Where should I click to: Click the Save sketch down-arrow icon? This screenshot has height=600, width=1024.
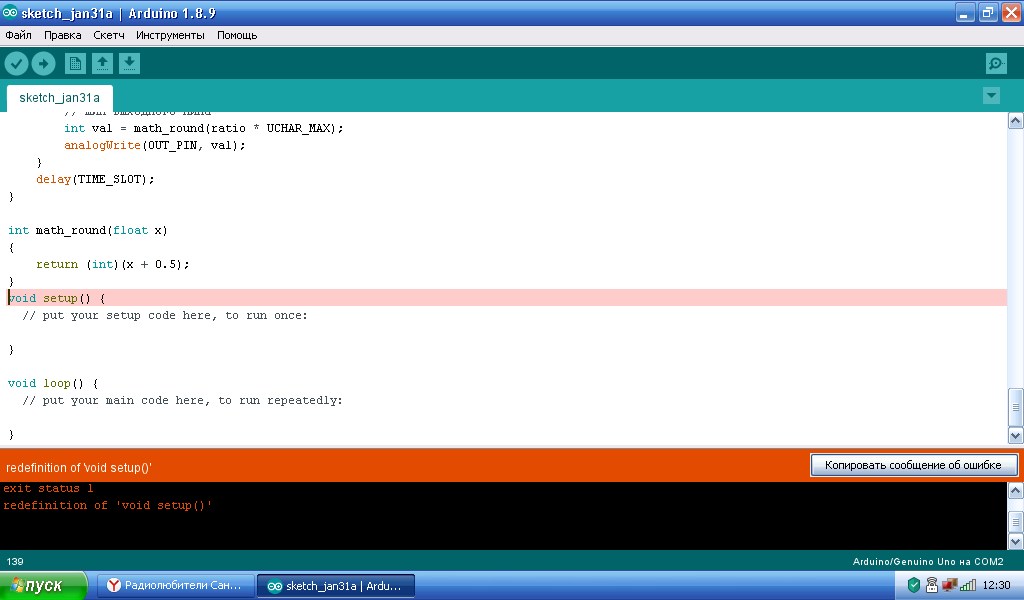[x=129, y=64]
